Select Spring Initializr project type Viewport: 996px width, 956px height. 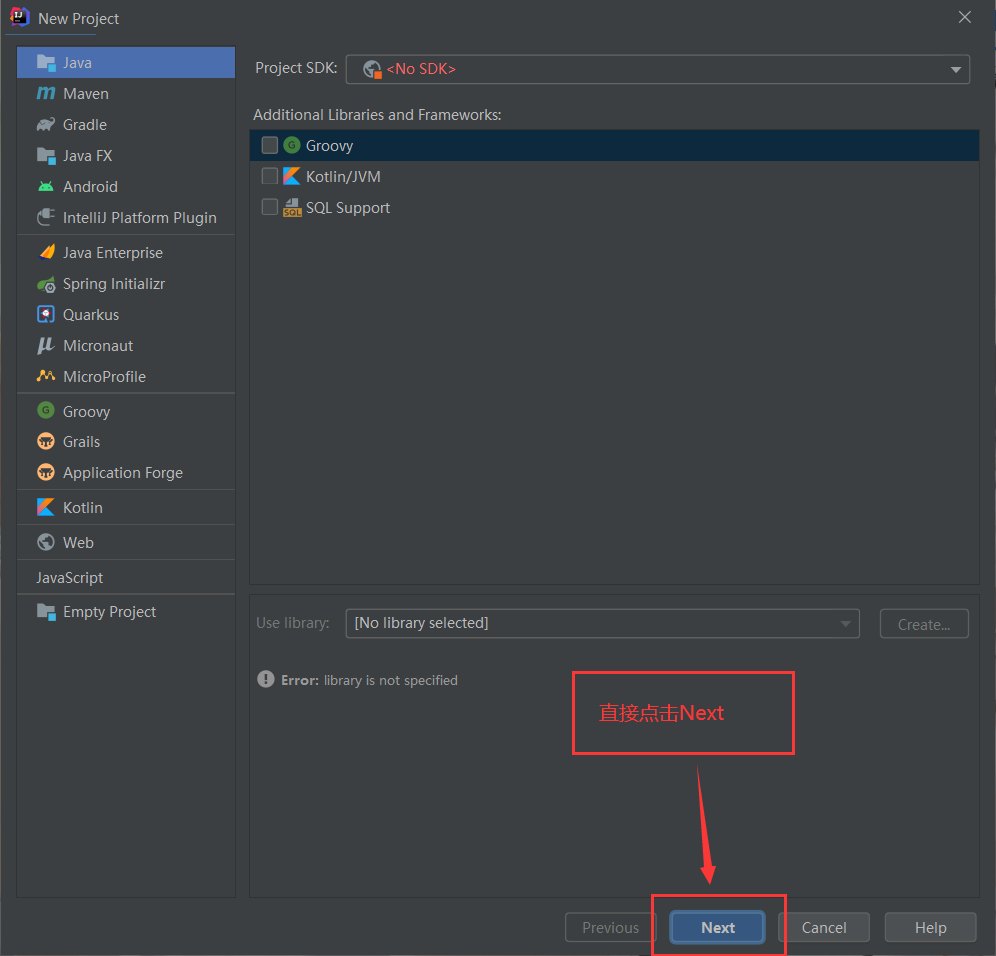126,284
